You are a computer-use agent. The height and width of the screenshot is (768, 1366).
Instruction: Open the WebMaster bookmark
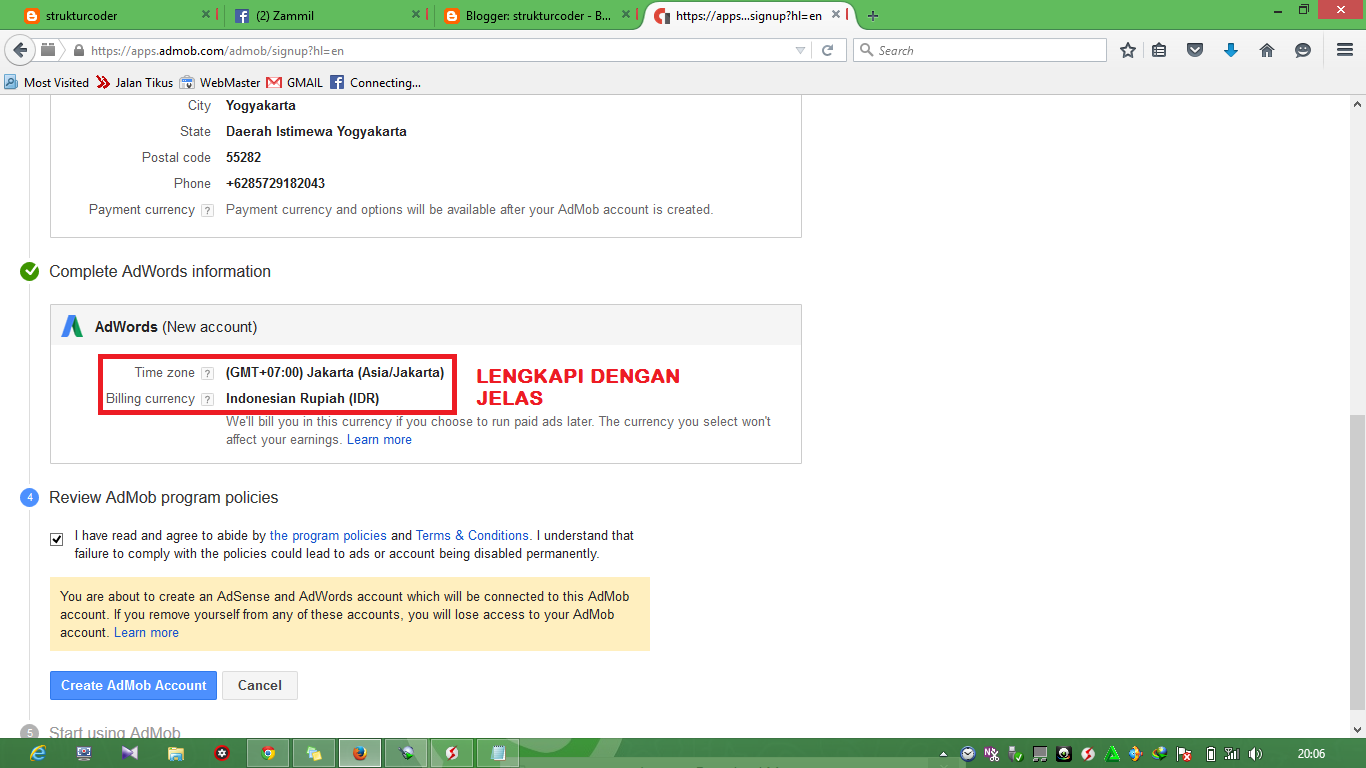[x=220, y=83]
